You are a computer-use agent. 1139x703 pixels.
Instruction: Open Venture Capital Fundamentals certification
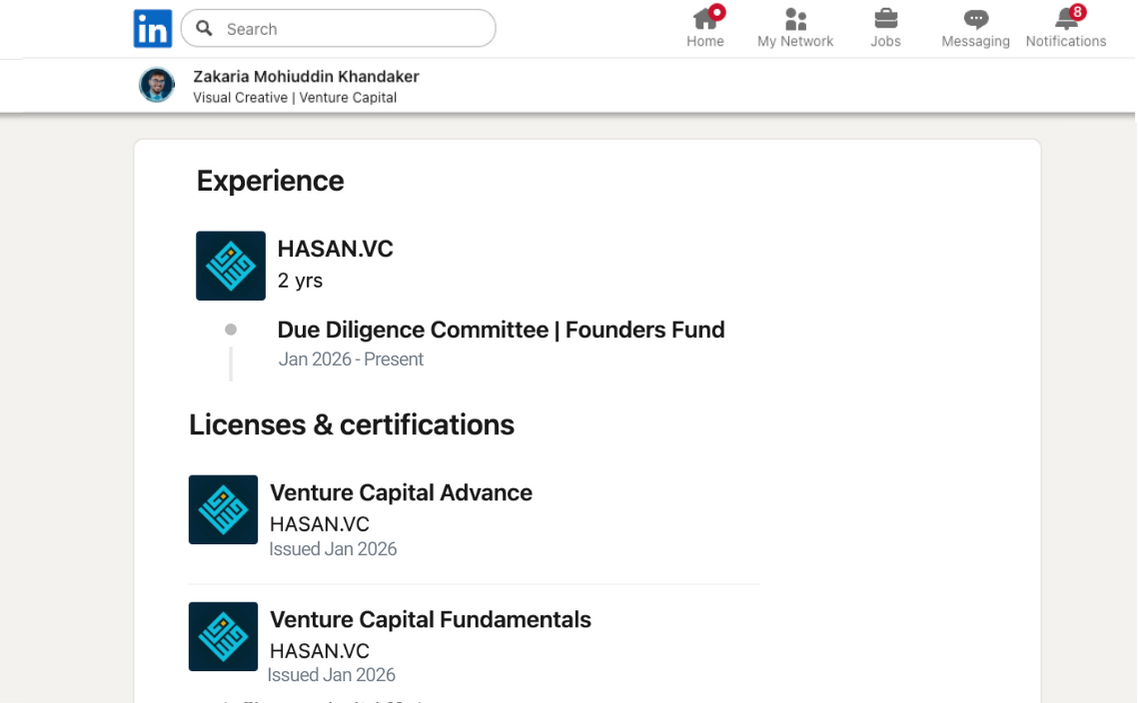[x=430, y=620]
